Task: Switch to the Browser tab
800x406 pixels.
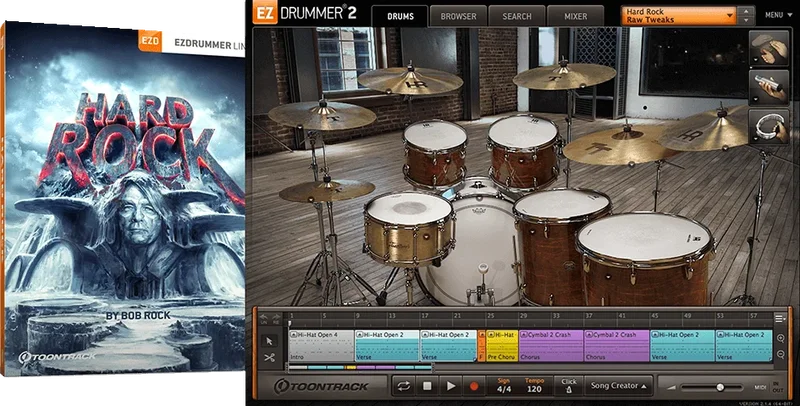Action: tap(458, 16)
